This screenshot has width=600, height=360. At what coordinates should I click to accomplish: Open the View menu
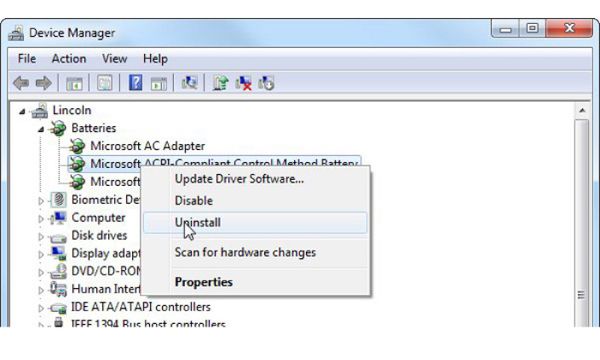(x=114, y=59)
